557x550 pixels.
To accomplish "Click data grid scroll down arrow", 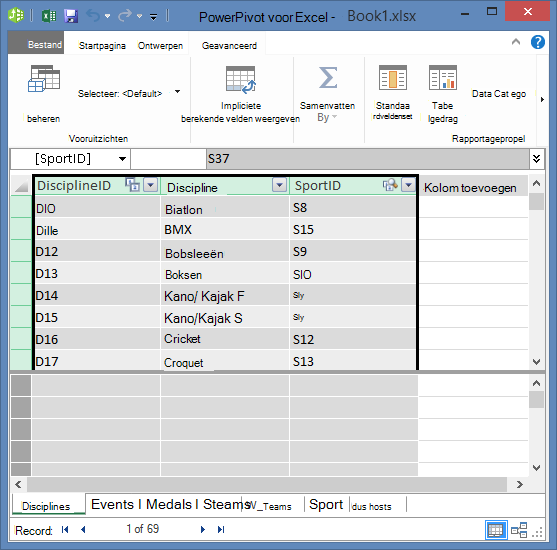I will coord(536,362).
